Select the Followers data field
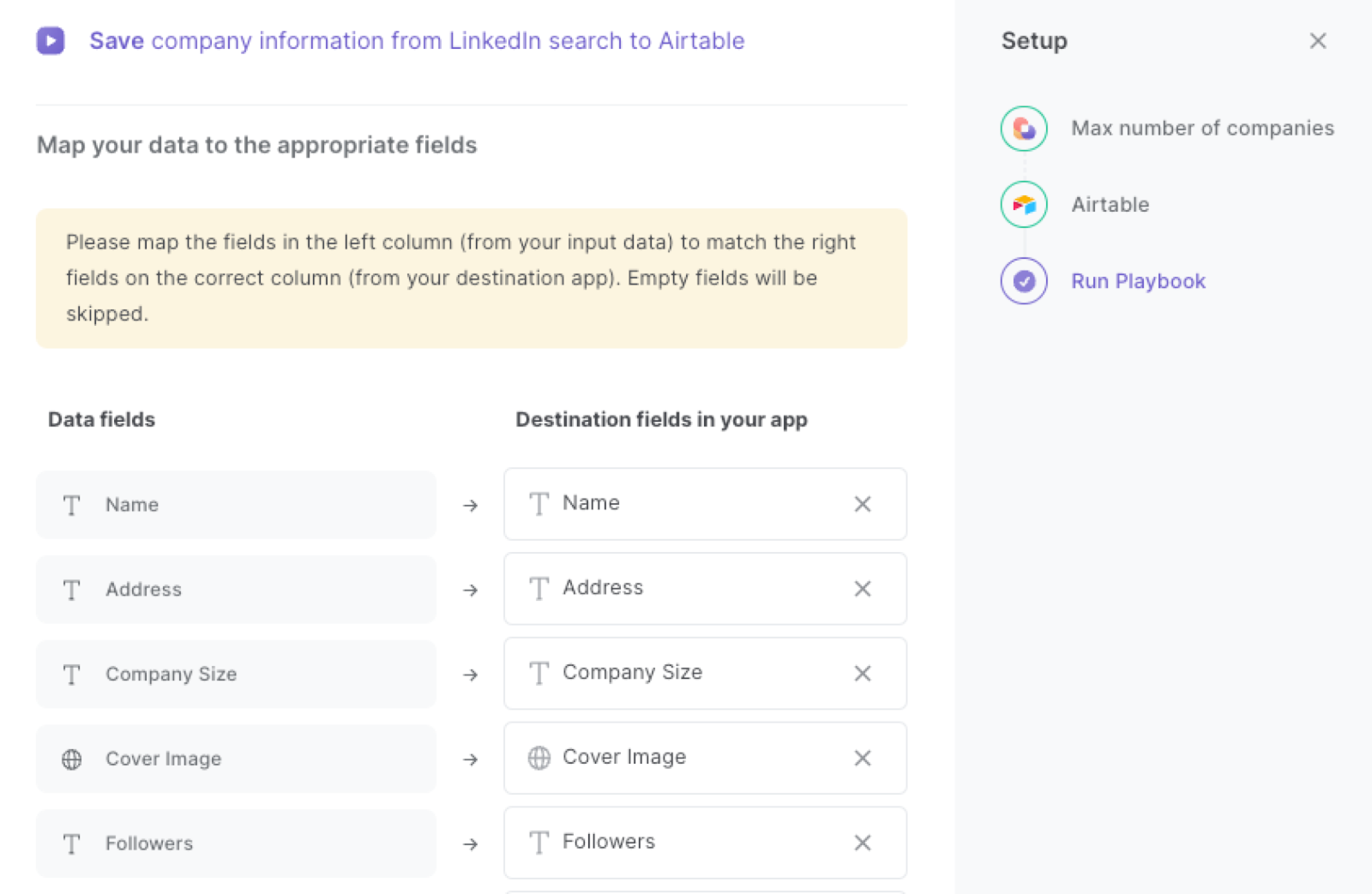The width and height of the screenshot is (1372, 894). [x=236, y=843]
